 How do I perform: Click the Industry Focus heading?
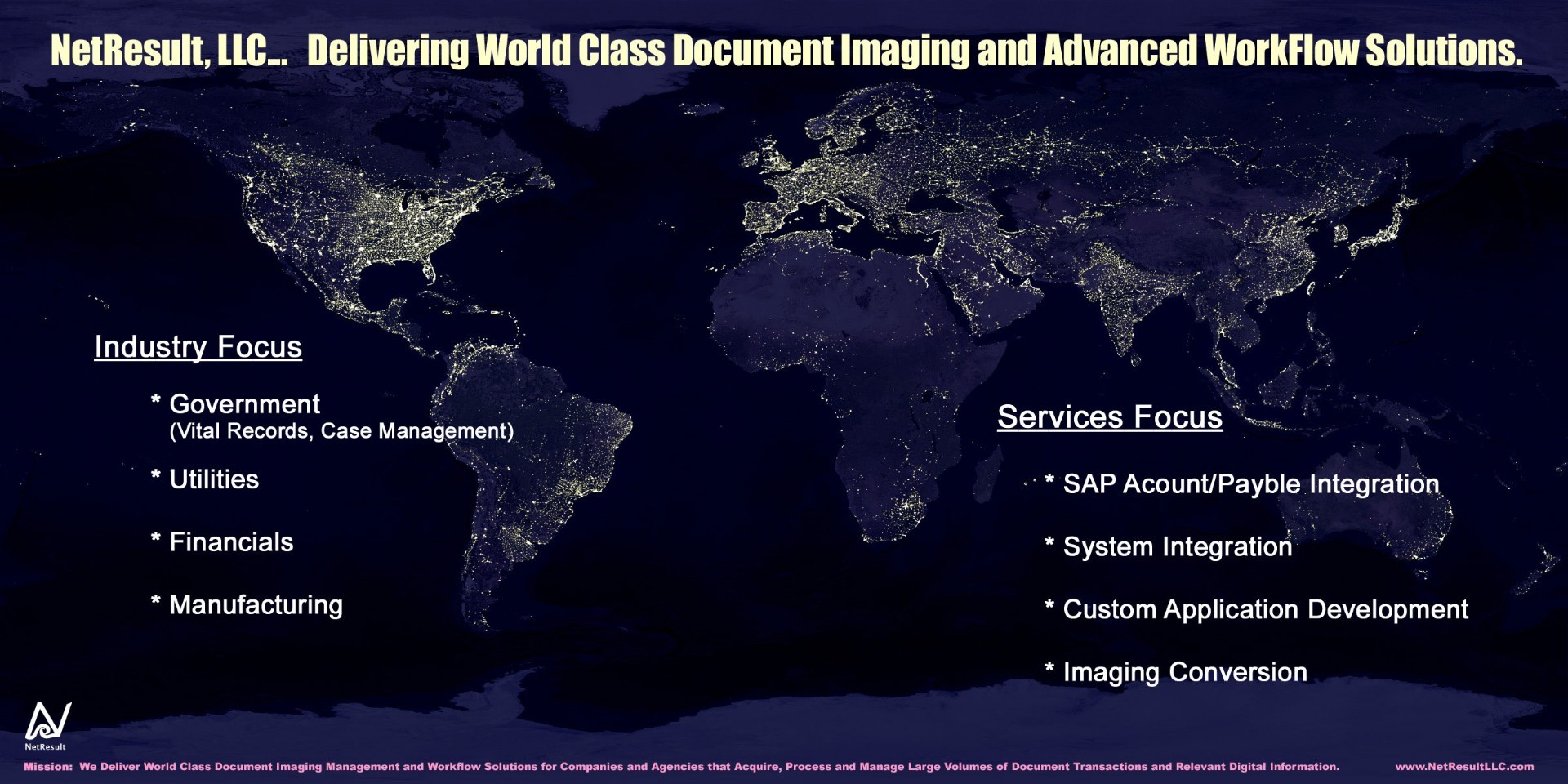click(198, 347)
